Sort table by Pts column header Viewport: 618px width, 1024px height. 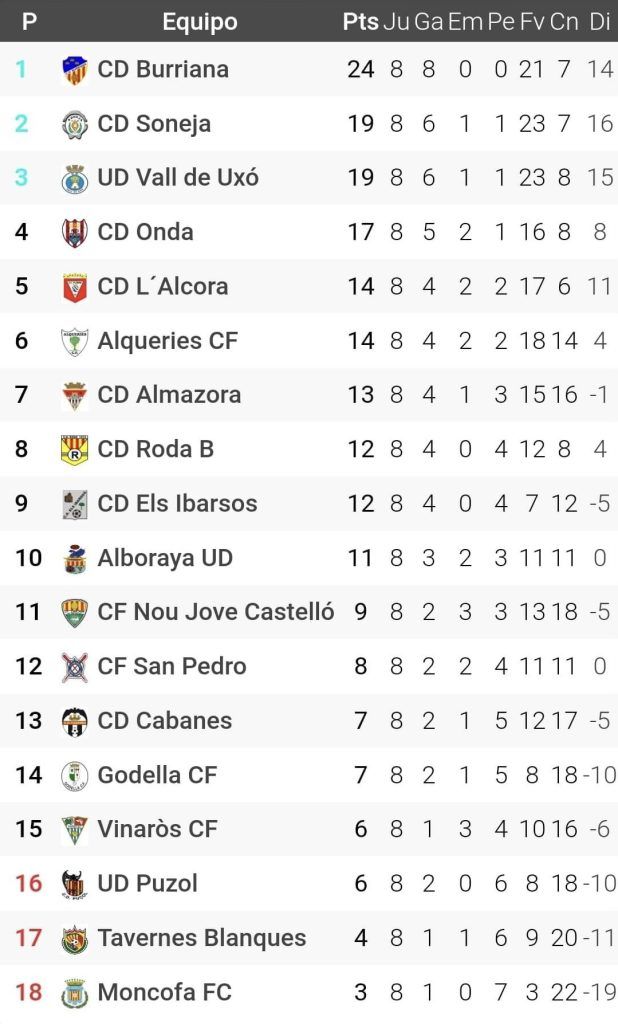pos(360,22)
